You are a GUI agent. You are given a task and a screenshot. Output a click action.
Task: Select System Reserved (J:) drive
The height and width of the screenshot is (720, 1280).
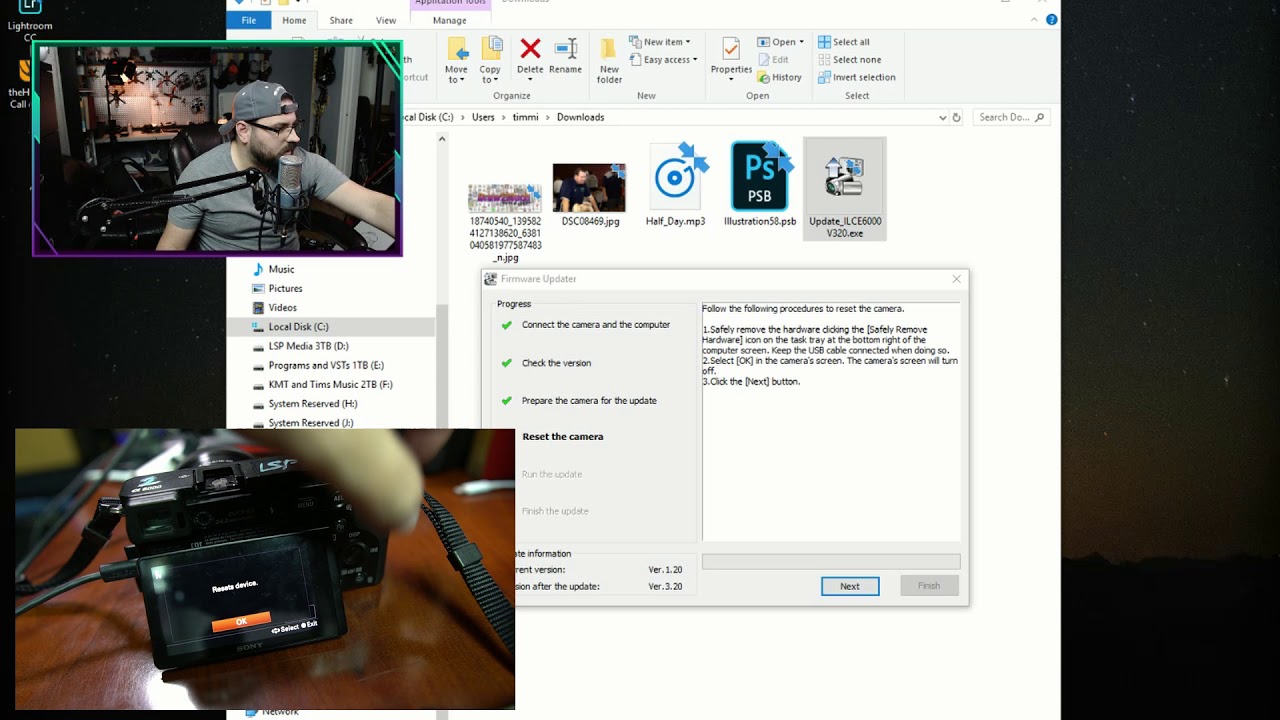pyautogui.click(x=310, y=422)
